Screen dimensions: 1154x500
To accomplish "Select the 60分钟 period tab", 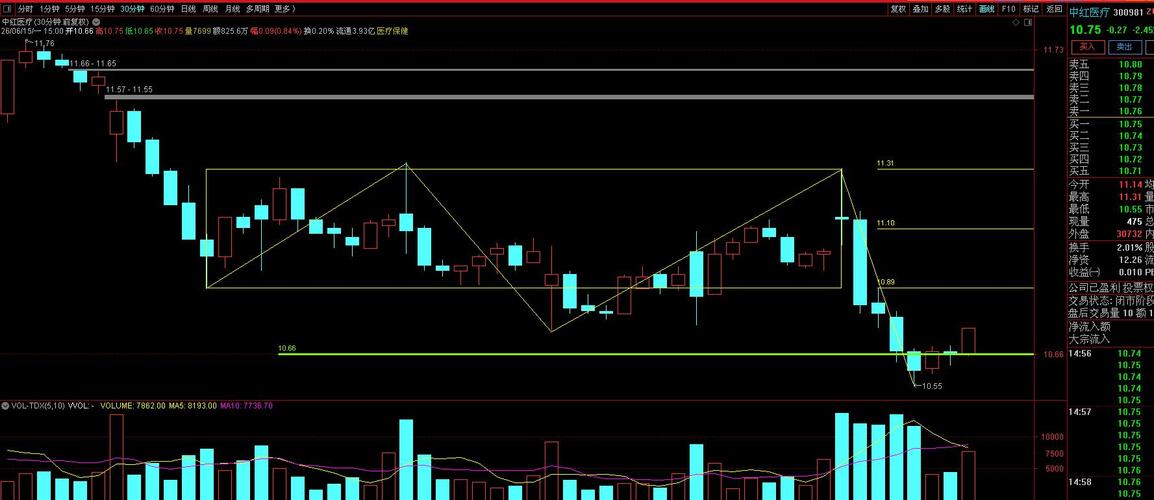I will tap(162, 9).
